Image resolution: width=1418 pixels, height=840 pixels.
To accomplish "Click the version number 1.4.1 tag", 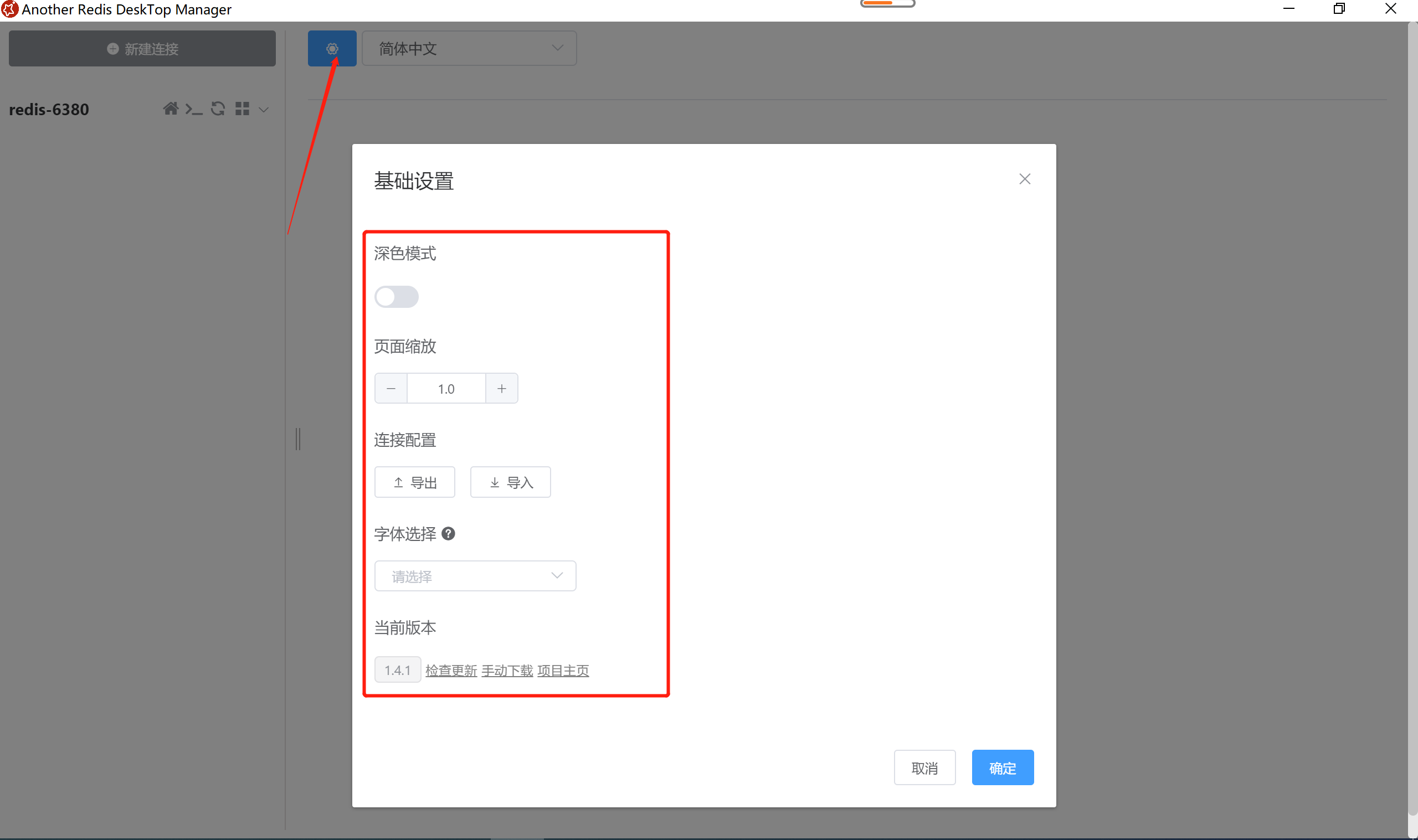I will pos(397,670).
